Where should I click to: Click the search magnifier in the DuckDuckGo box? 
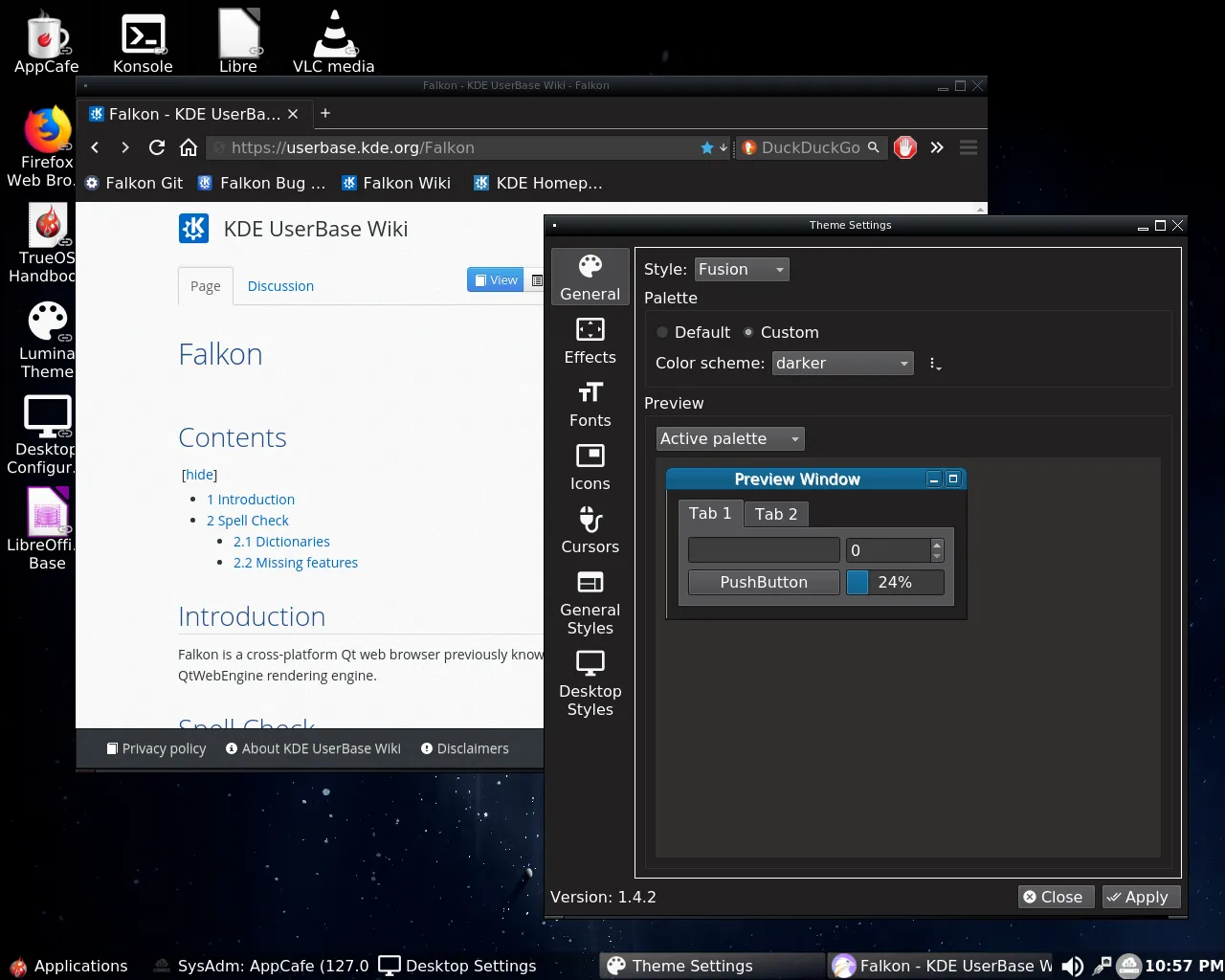point(873,147)
